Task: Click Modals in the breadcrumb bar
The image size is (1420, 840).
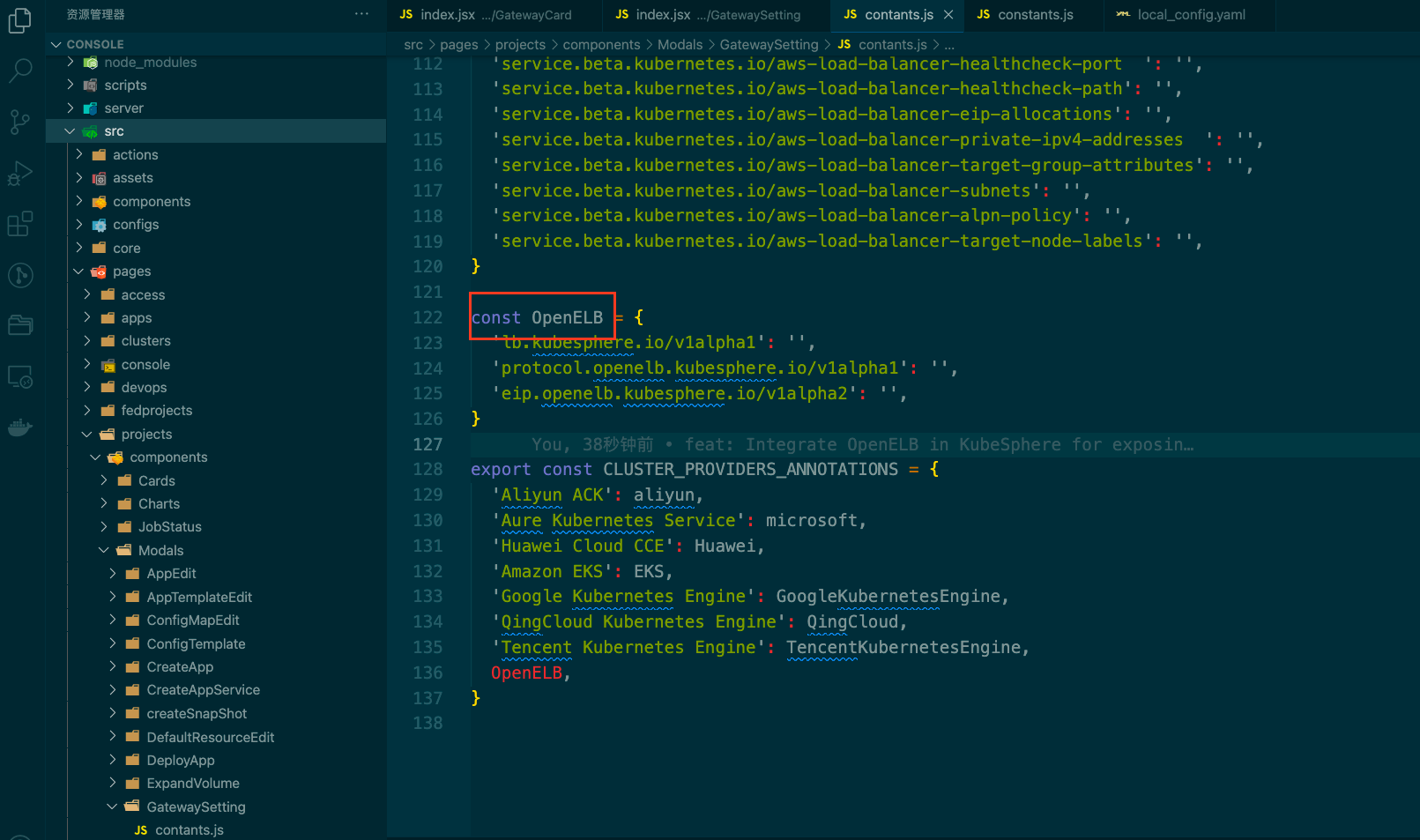Action: (680, 44)
